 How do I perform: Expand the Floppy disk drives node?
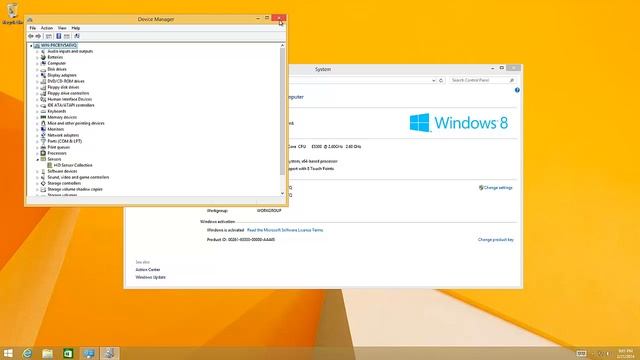point(37,87)
